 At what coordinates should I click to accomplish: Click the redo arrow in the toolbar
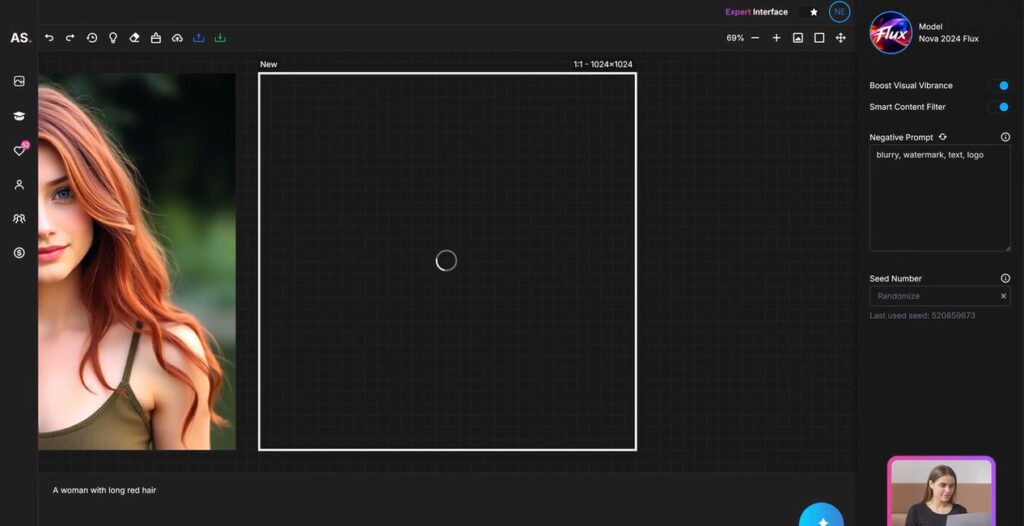[70, 38]
